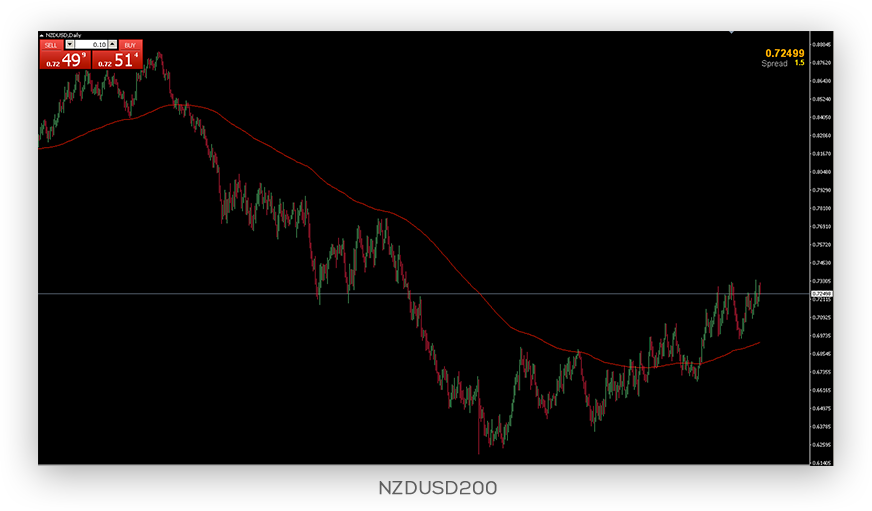
Task: Click the NZDUSD200 caption below the chart
Action: (x=437, y=488)
